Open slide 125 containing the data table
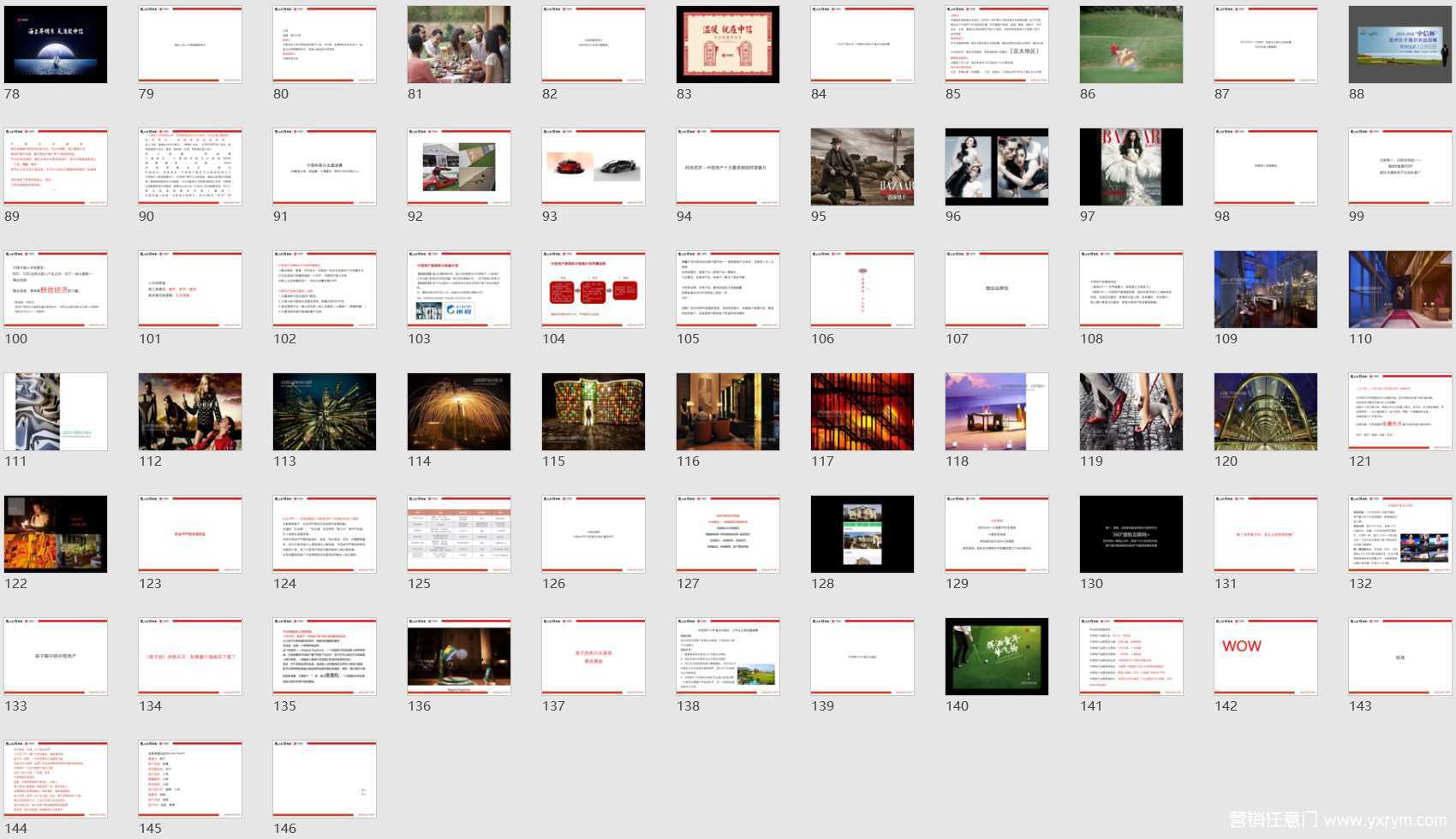 click(x=459, y=534)
